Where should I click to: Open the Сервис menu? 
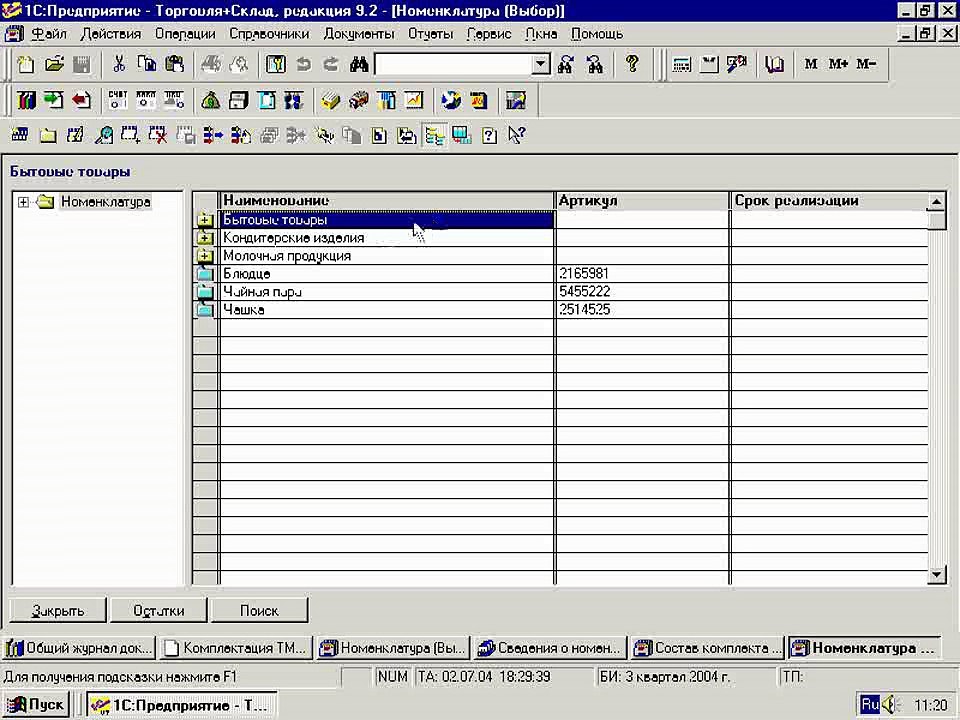[489, 34]
